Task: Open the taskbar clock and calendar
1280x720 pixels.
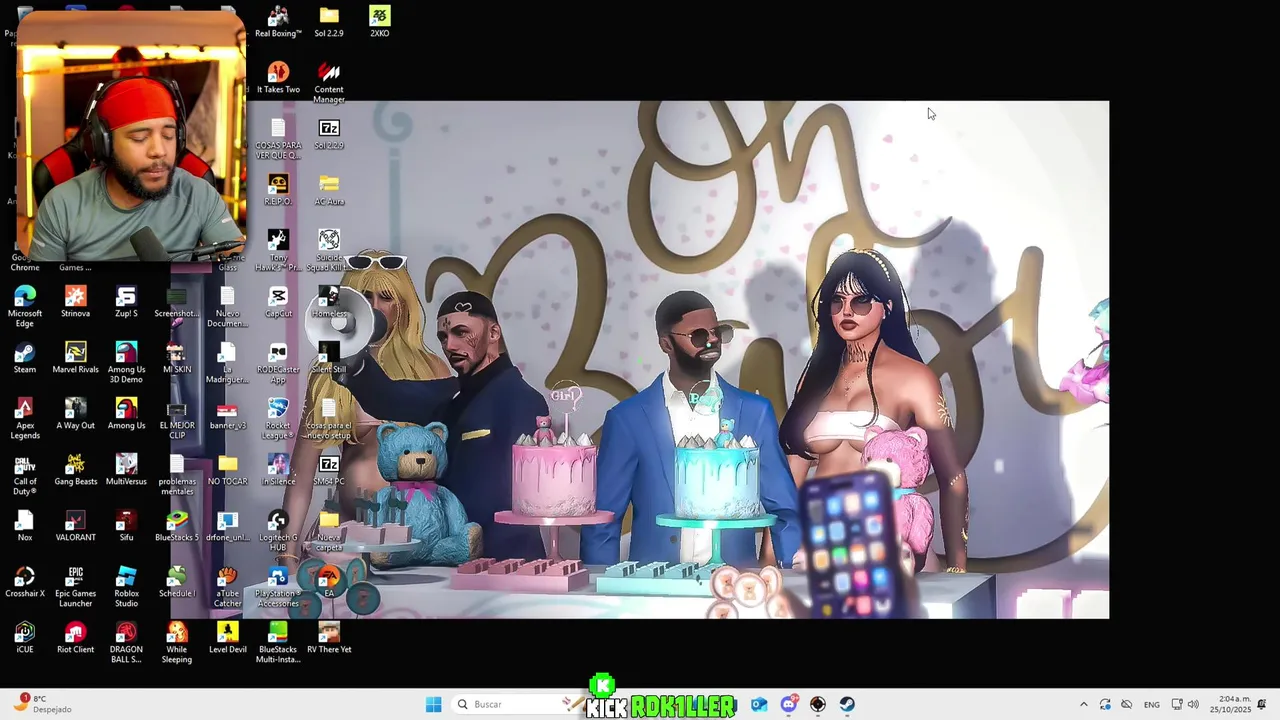Action: tap(1230, 704)
